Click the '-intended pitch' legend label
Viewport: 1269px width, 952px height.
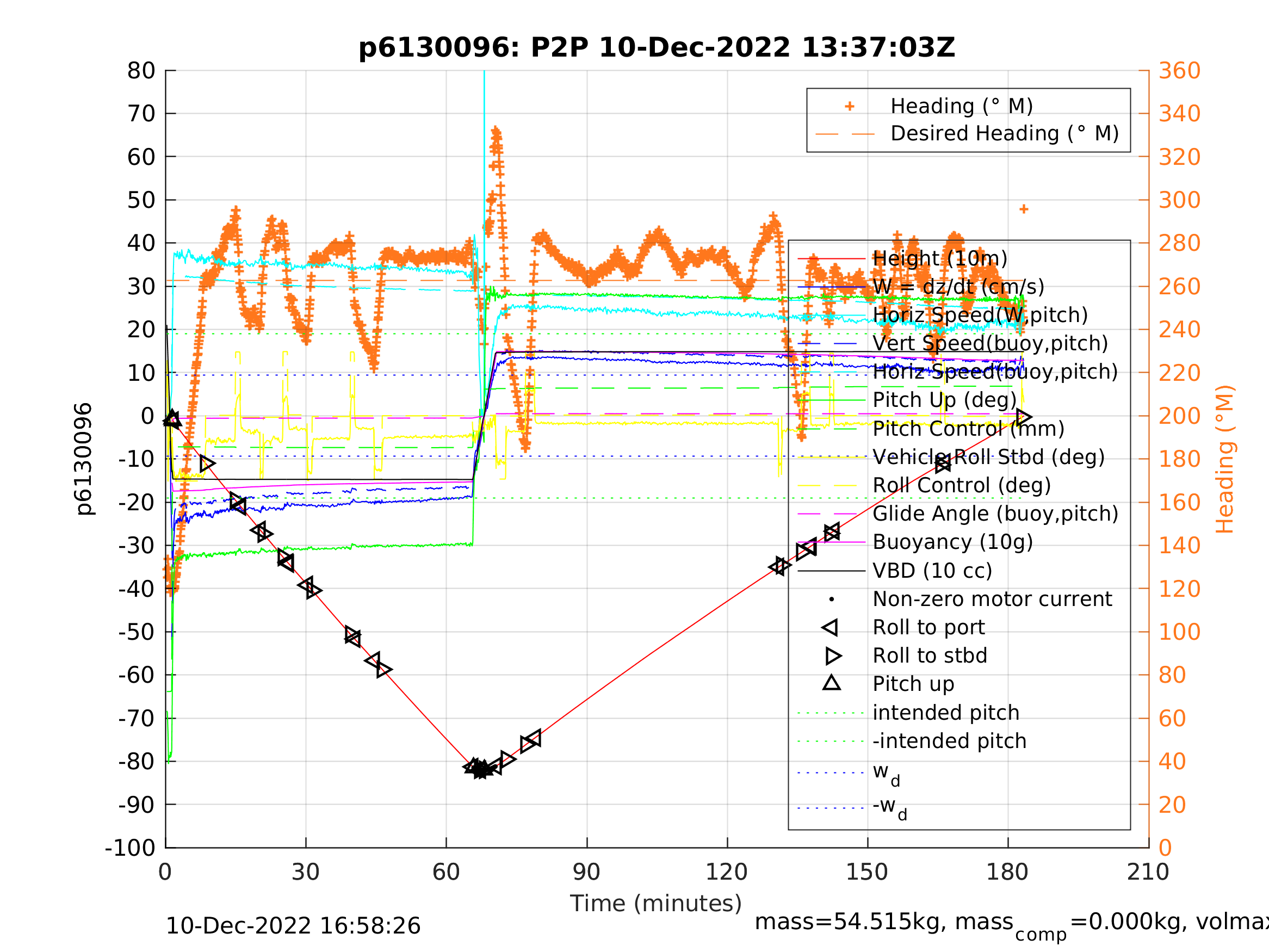[x=950, y=741]
